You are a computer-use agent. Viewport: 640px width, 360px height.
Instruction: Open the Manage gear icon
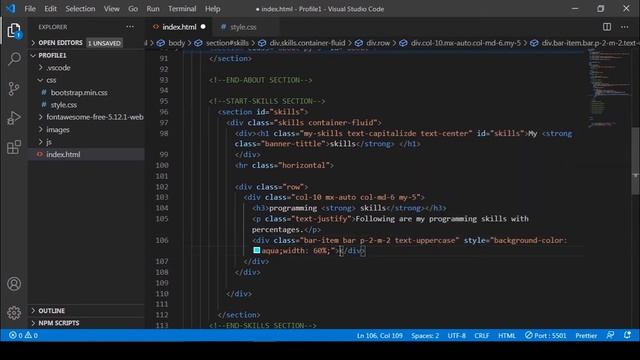(14, 313)
